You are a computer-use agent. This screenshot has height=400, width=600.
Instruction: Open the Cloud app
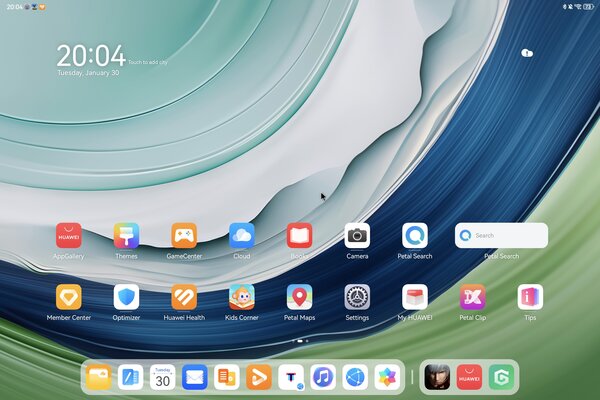(x=242, y=235)
